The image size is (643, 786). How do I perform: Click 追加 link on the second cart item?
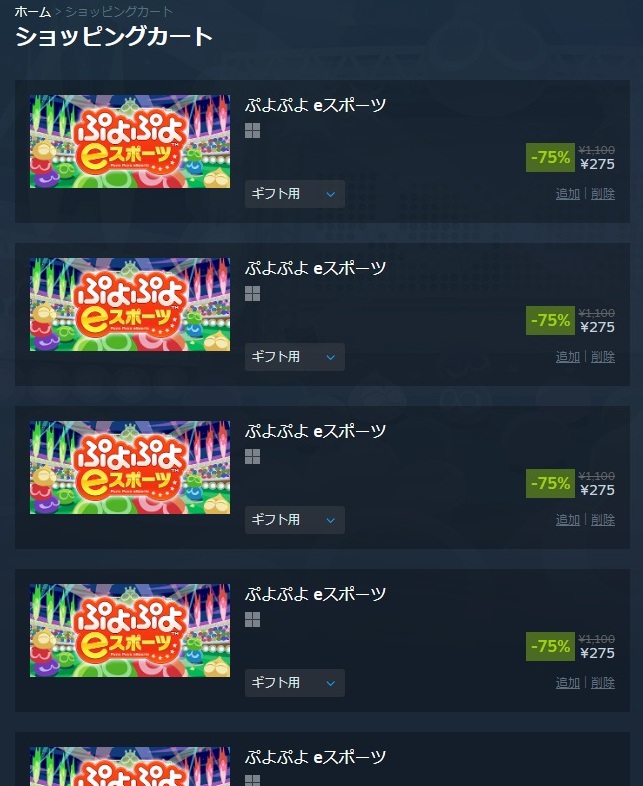(568, 357)
